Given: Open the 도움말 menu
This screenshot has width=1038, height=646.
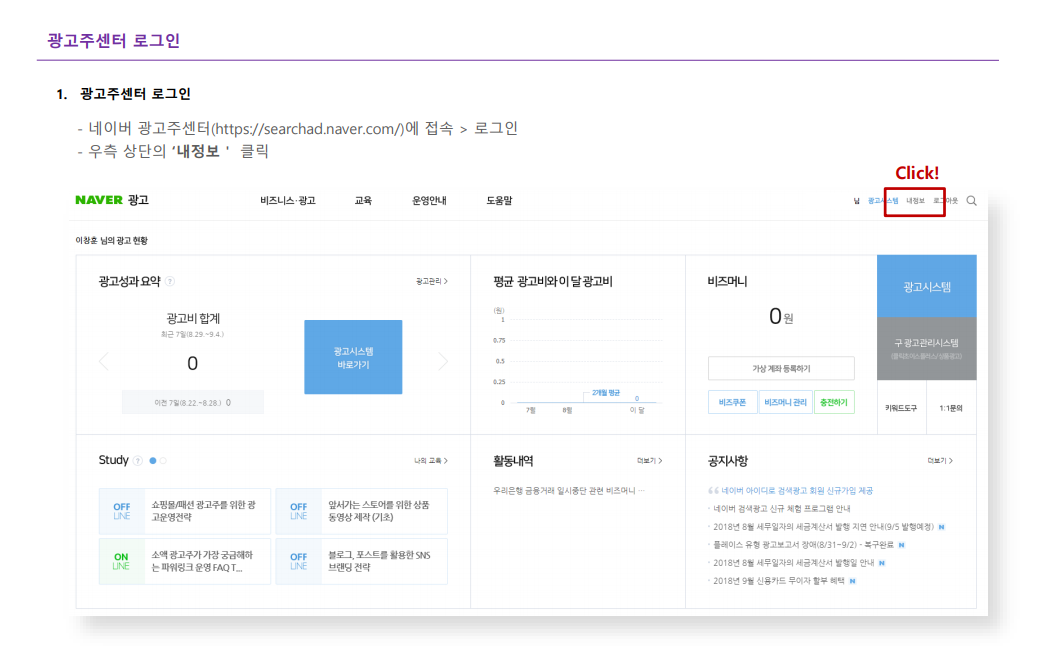Looking at the screenshot, I should pos(499,201).
